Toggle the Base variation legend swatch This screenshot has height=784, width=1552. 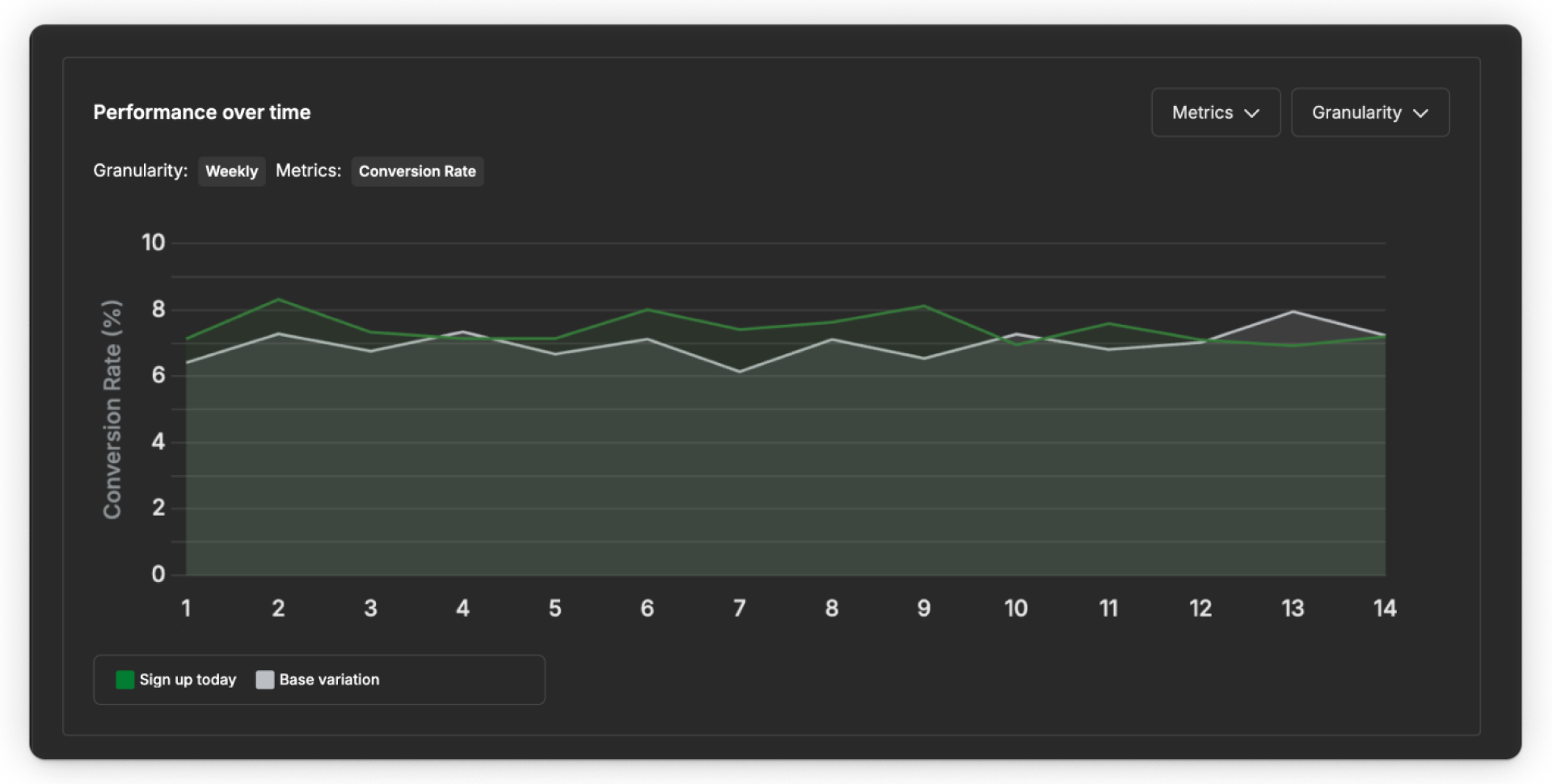pos(265,680)
